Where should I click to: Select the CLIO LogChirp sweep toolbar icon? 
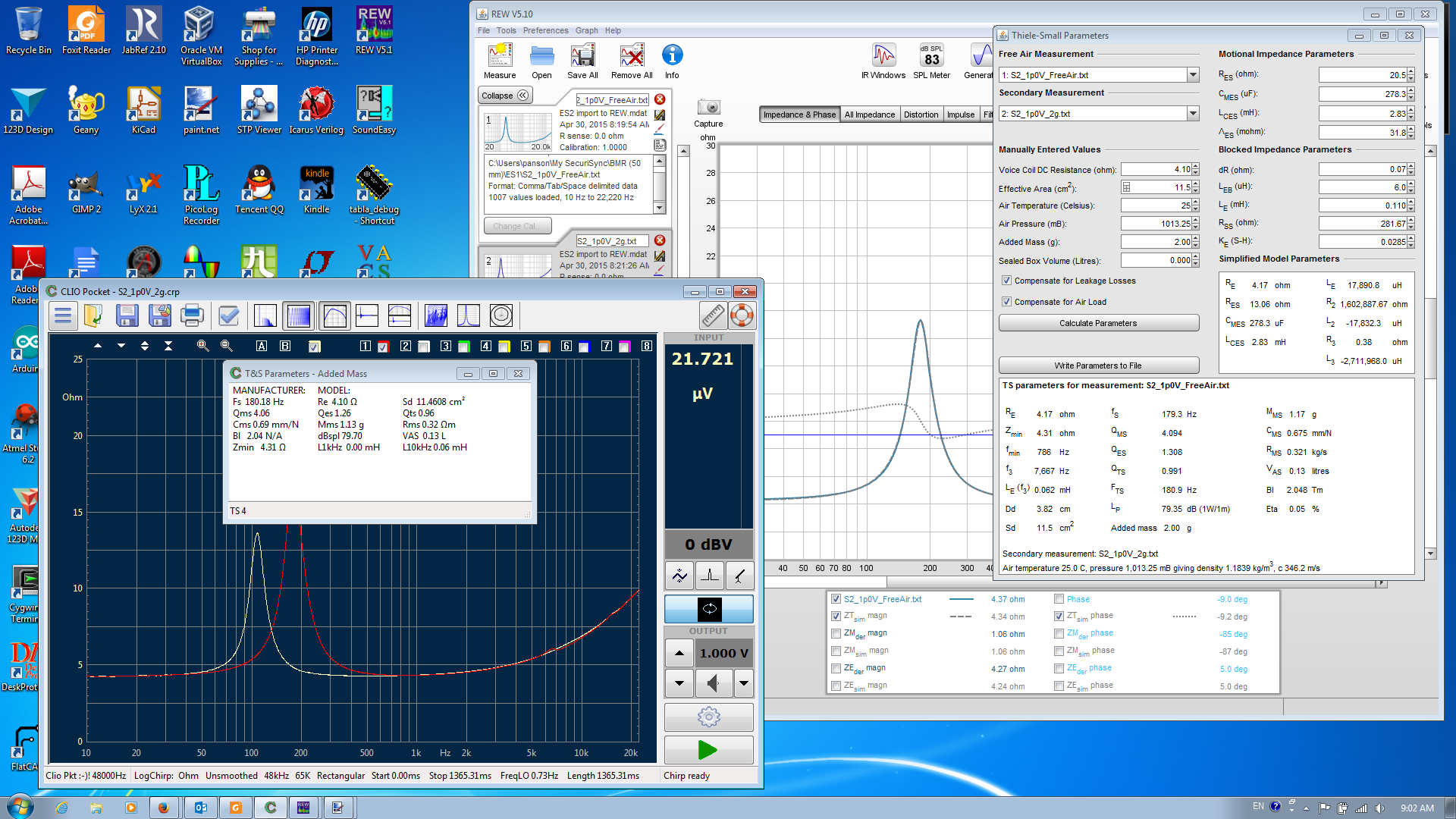[x=298, y=315]
